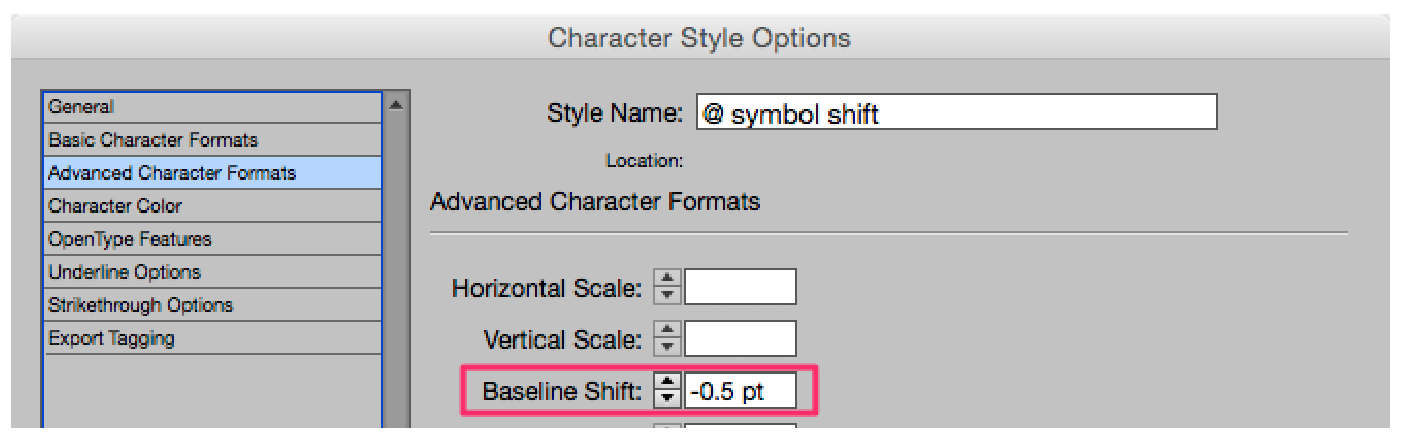Screen dimensions: 1408x438
Task: Increase Vertical Scale with the up arrow
Action: [x=667, y=332]
